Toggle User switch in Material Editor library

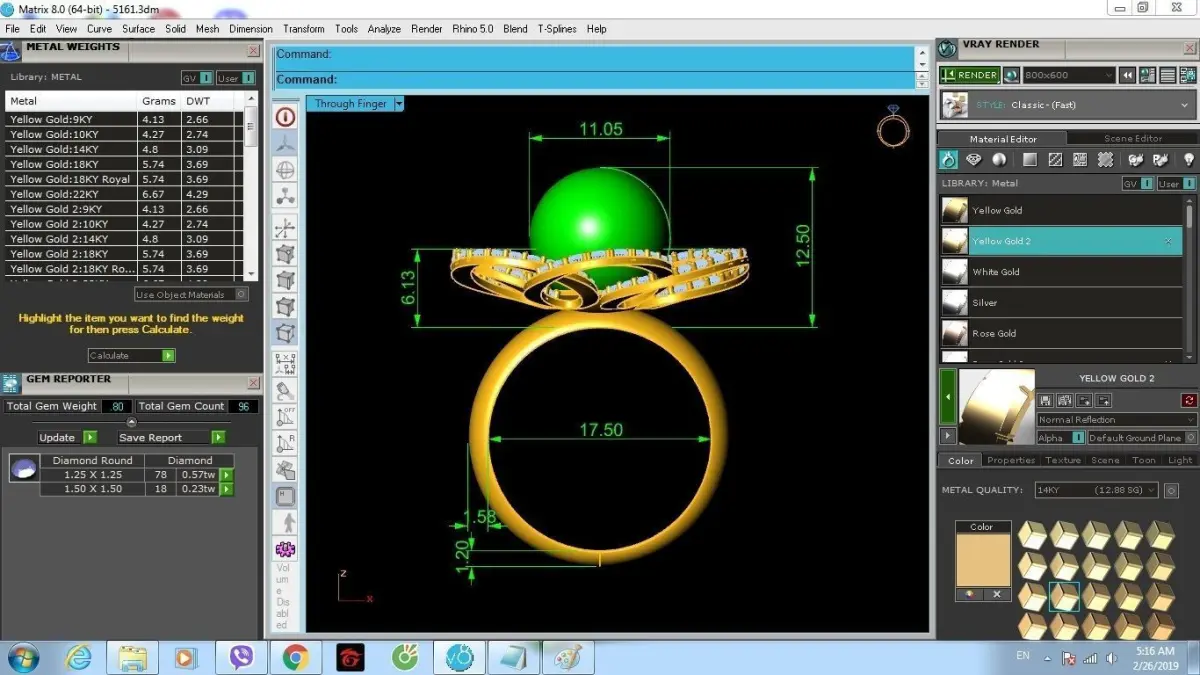coord(1177,184)
